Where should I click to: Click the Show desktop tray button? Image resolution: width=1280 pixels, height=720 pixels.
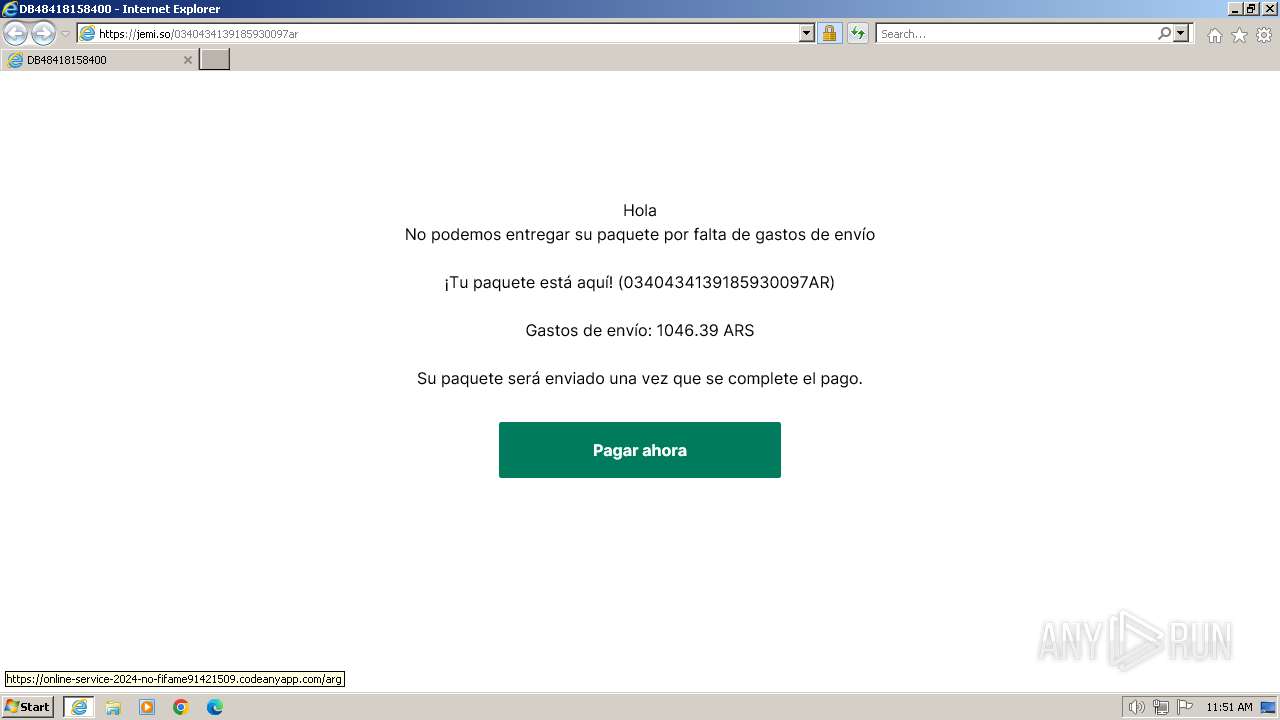(1268, 707)
